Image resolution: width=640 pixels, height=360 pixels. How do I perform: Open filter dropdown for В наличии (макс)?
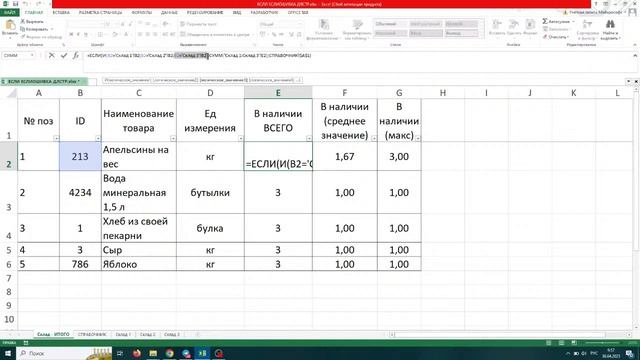click(418, 138)
